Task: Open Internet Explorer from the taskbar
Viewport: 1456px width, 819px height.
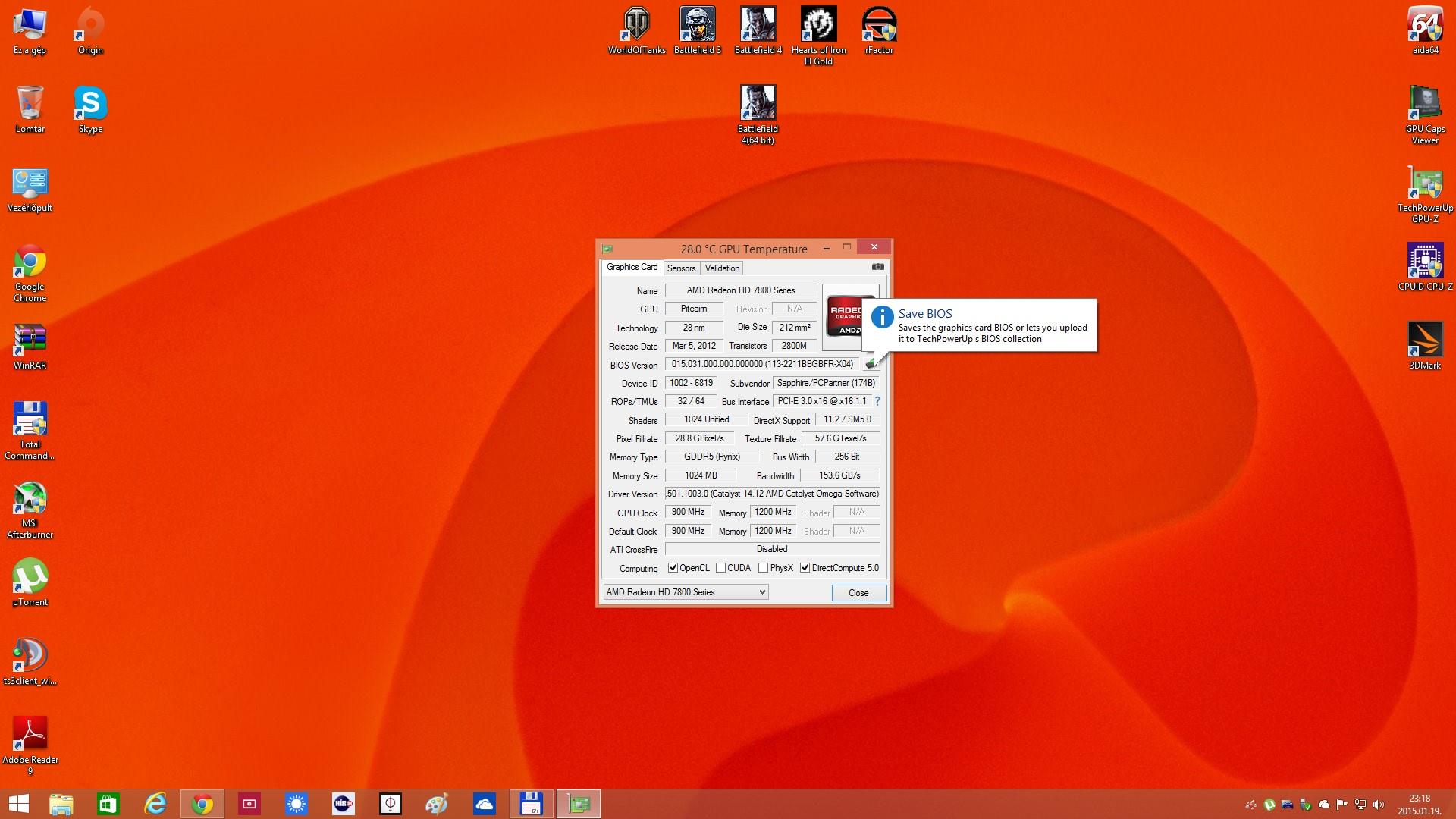Action: [155, 804]
